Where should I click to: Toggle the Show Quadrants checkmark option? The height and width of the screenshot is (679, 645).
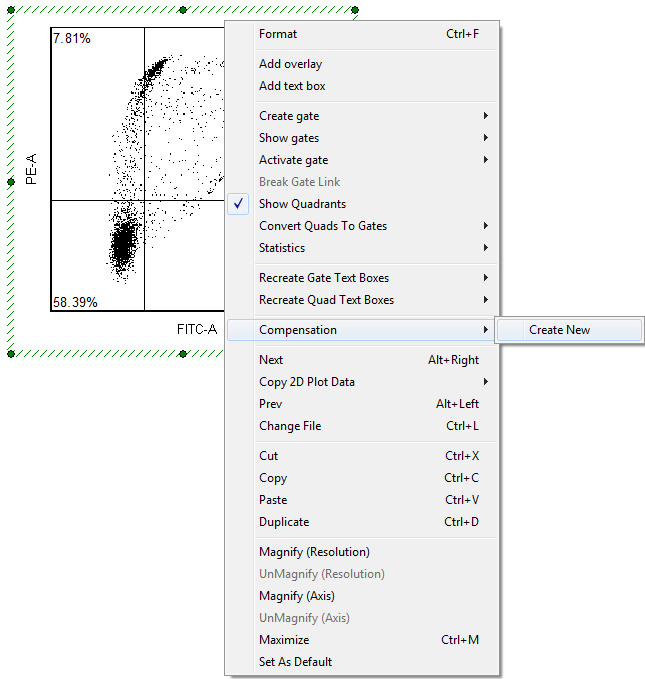tap(302, 204)
